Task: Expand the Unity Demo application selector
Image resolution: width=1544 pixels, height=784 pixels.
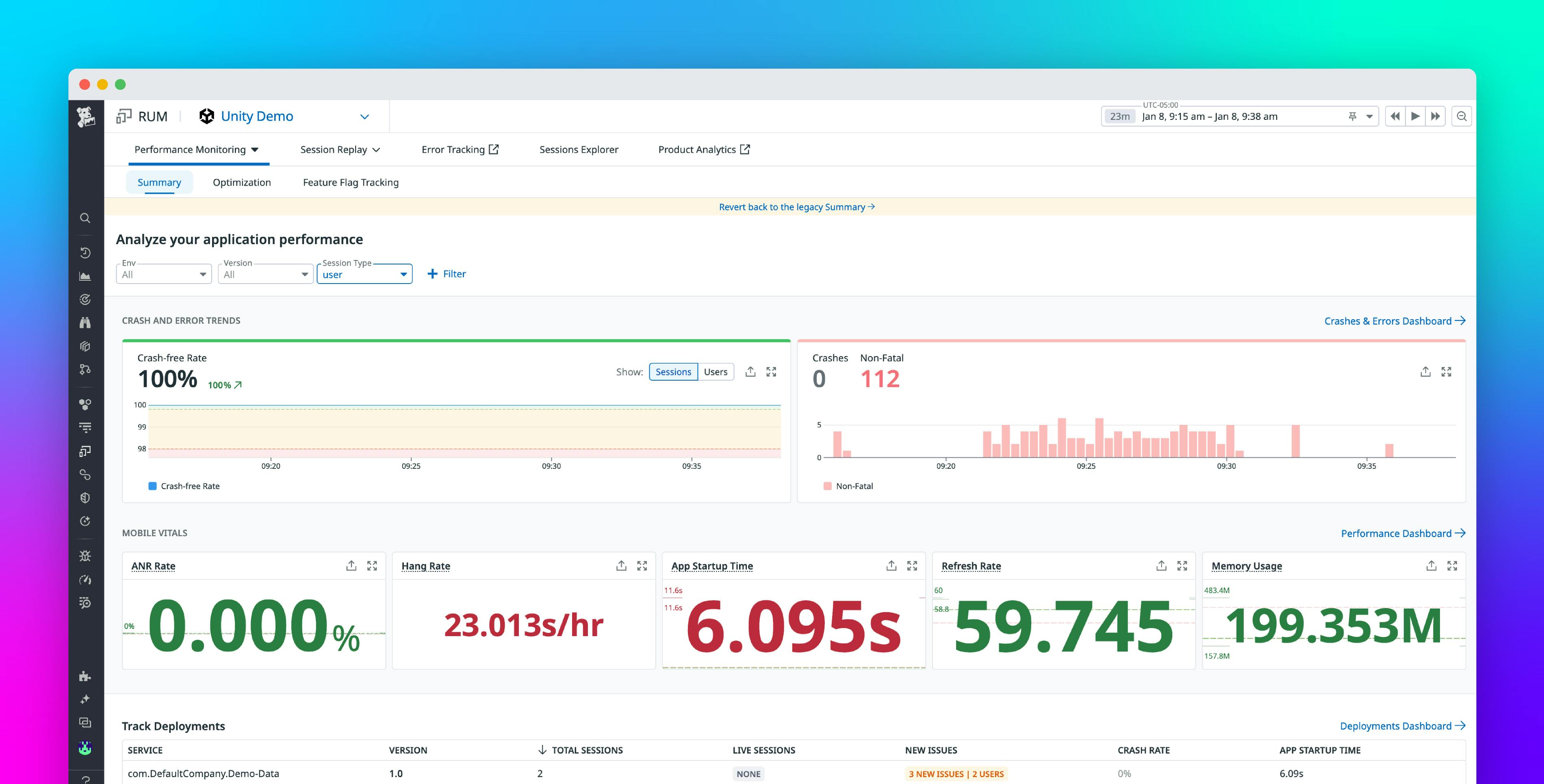Action: tap(364, 116)
